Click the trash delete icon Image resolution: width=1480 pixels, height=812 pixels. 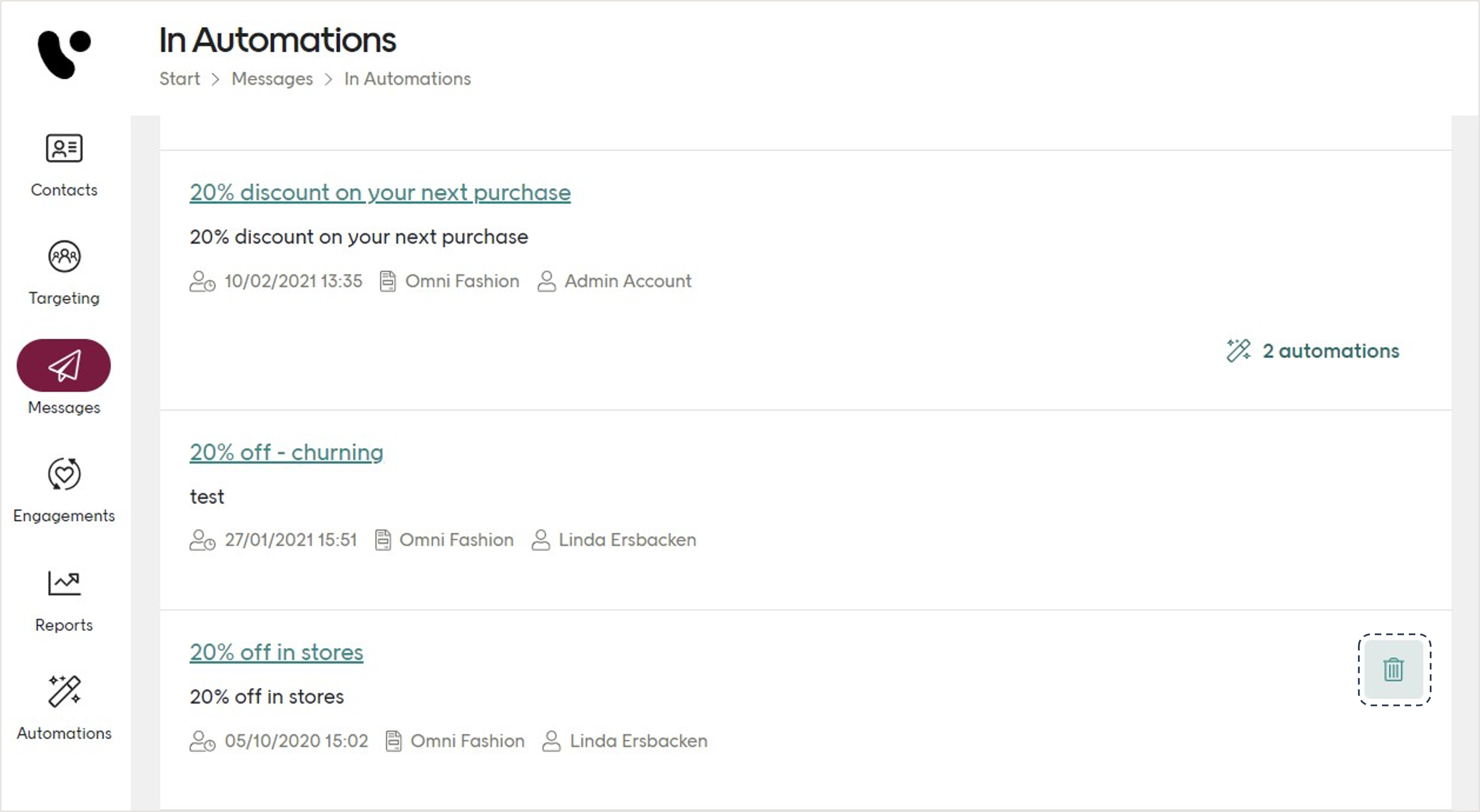tap(1393, 669)
